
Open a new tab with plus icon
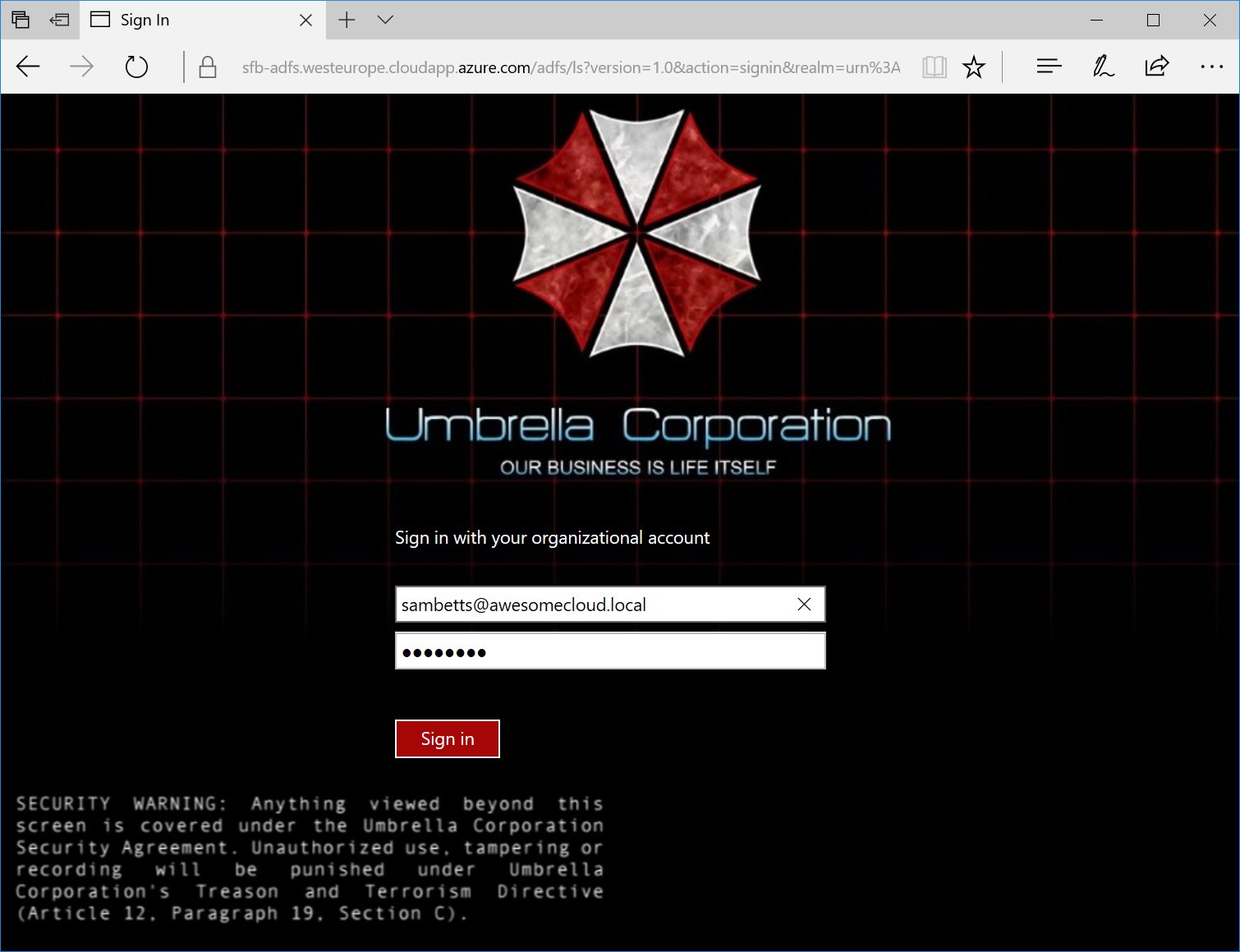(x=347, y=20)
